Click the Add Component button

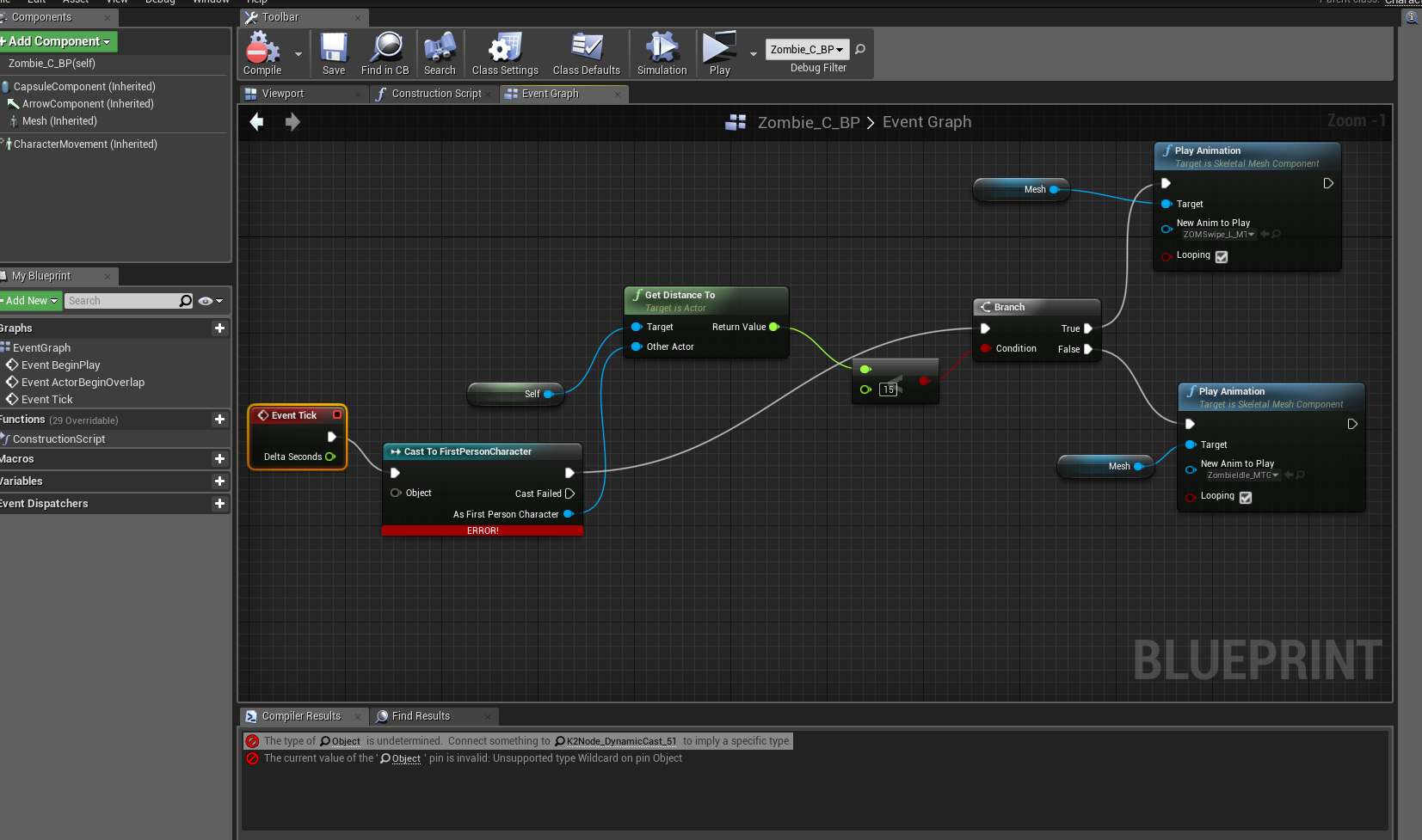point(58,41)
